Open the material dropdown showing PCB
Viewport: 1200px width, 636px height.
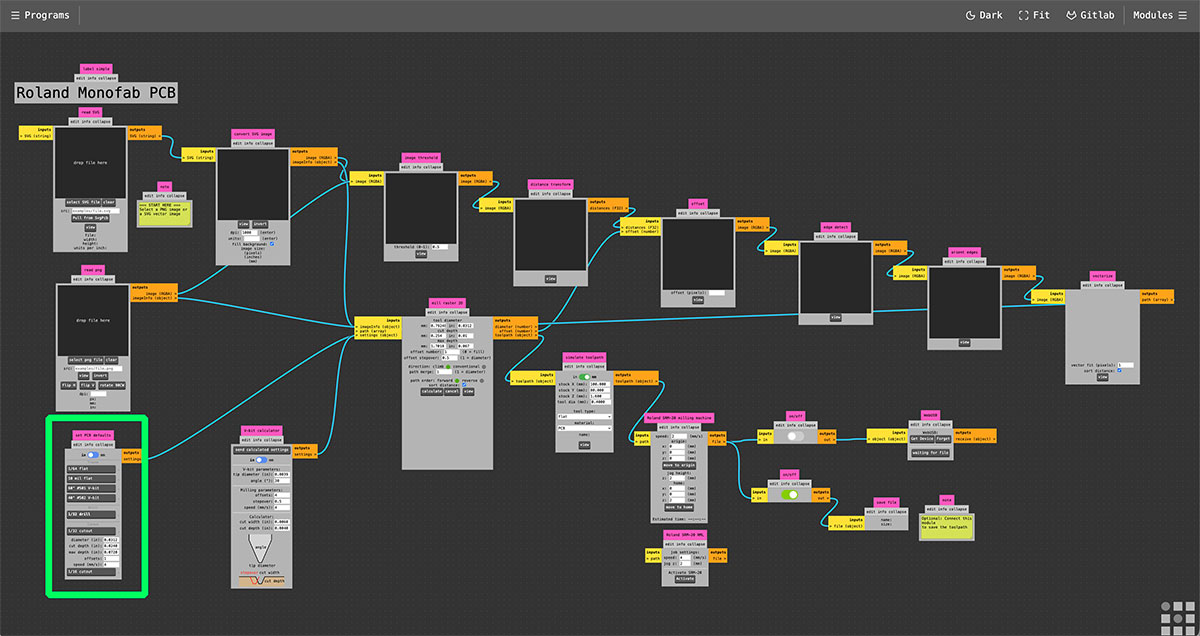point(584,428)
